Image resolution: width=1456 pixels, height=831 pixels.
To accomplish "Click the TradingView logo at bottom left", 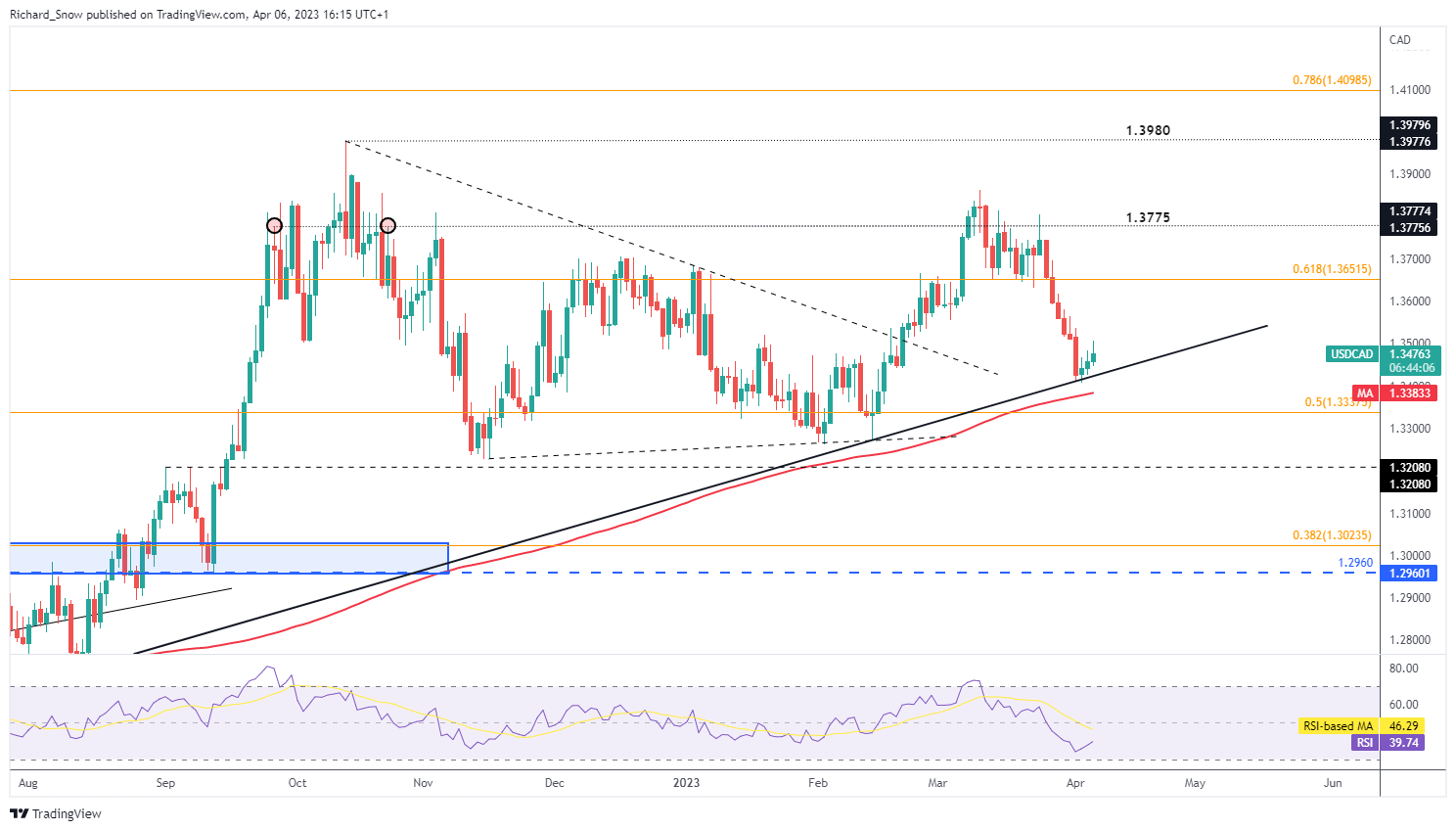I will 56,813.
